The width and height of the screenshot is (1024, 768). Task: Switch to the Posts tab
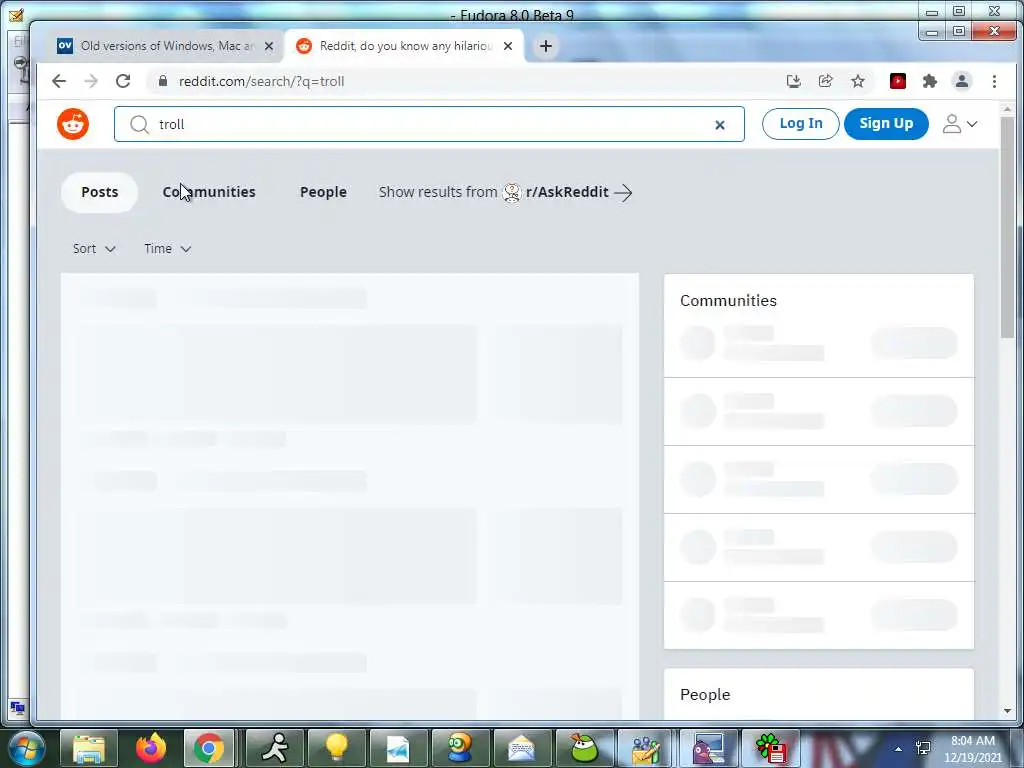click(x=99, y=192)
